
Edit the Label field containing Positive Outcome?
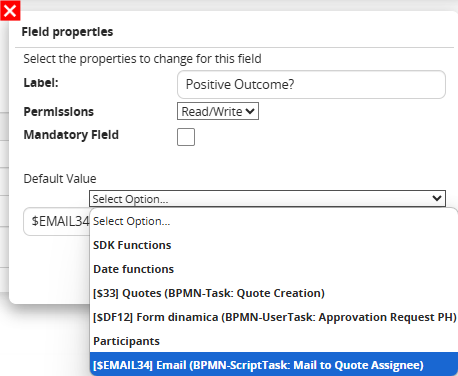[311, 84]
